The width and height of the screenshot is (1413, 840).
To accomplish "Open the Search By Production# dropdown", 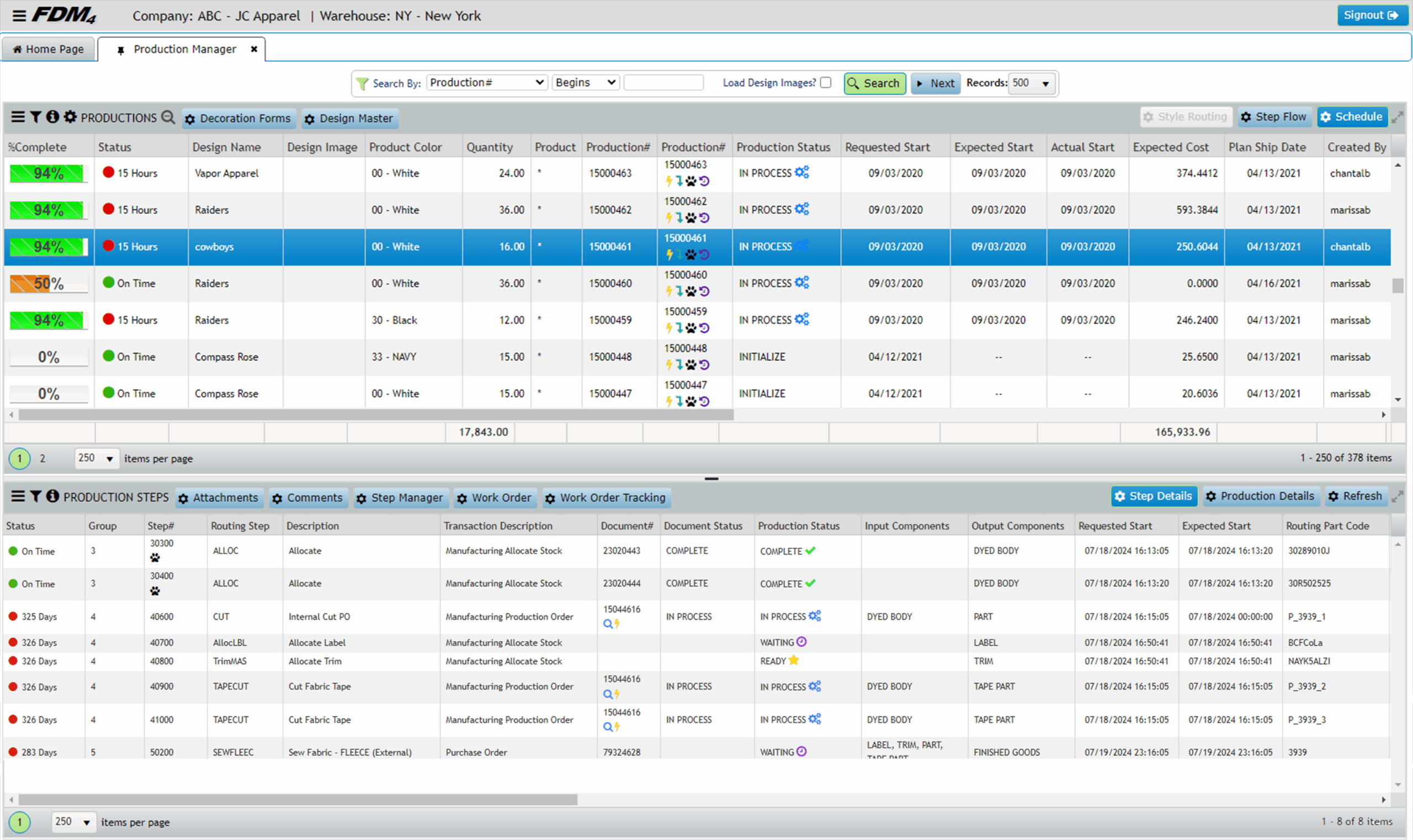I will [486, 83].
